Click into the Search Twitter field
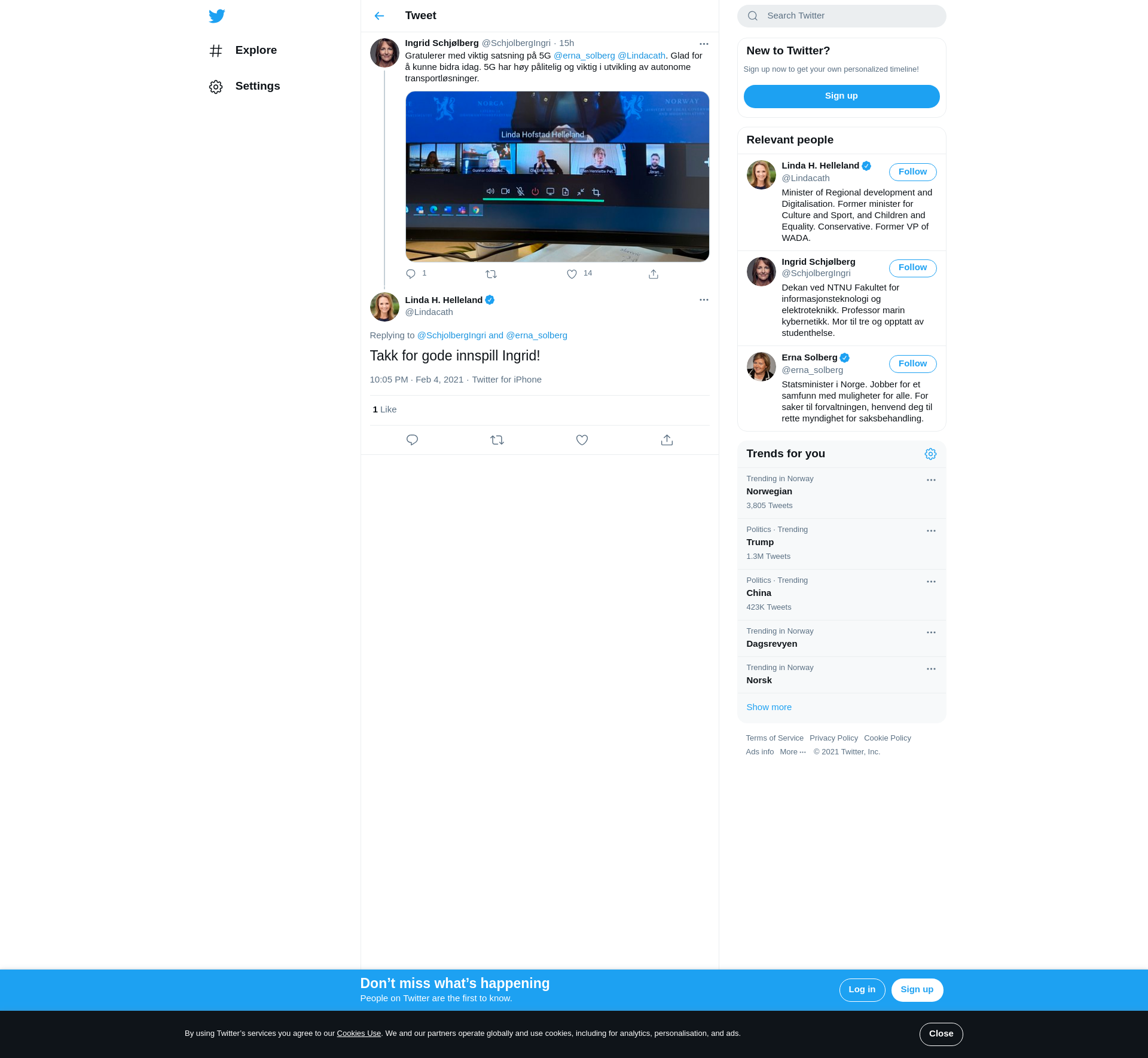Image resolution: width=1148 pixels, height=1058 pixels. 841,16
